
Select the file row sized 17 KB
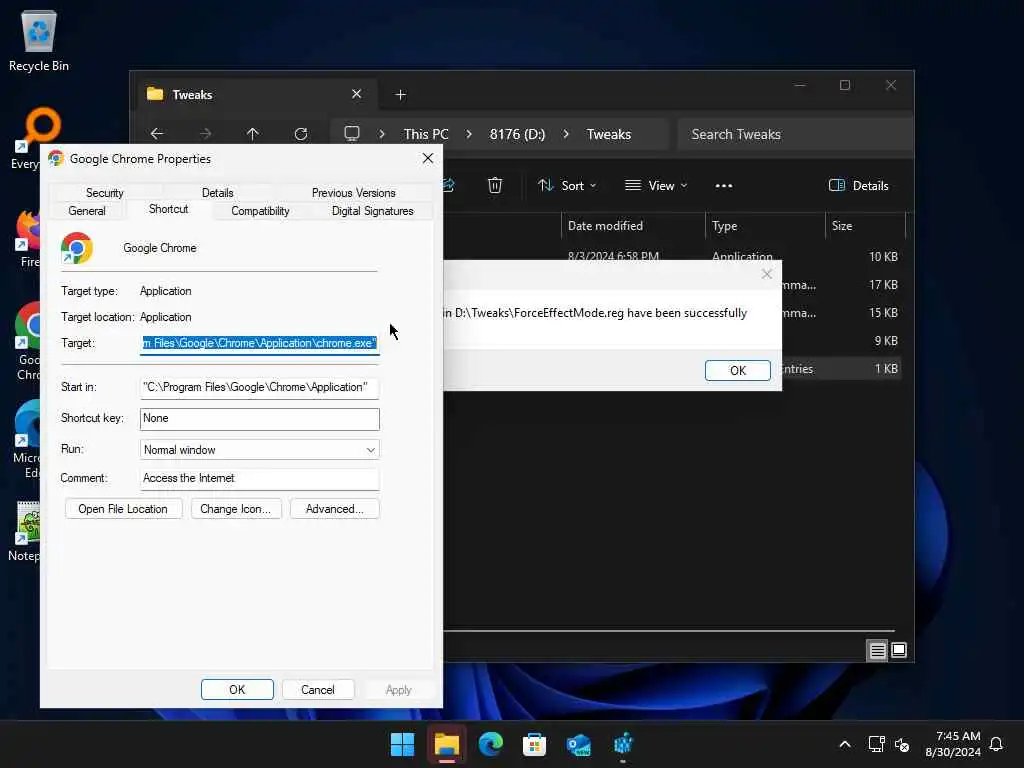tap(841, 285)
